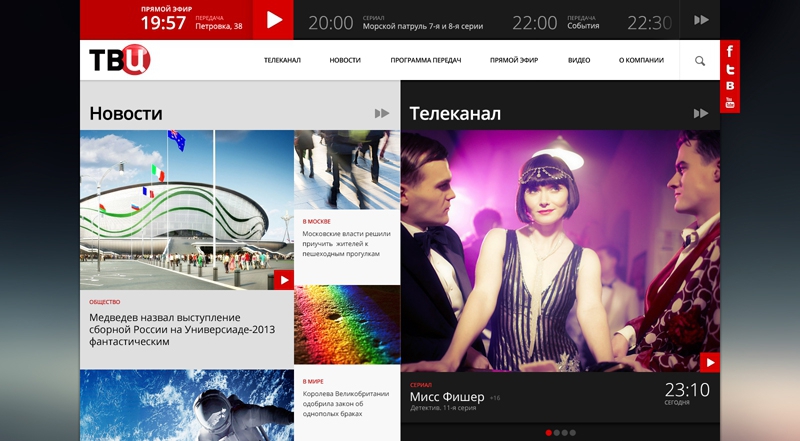Click the В Москве category label

(x=316, y=222)
